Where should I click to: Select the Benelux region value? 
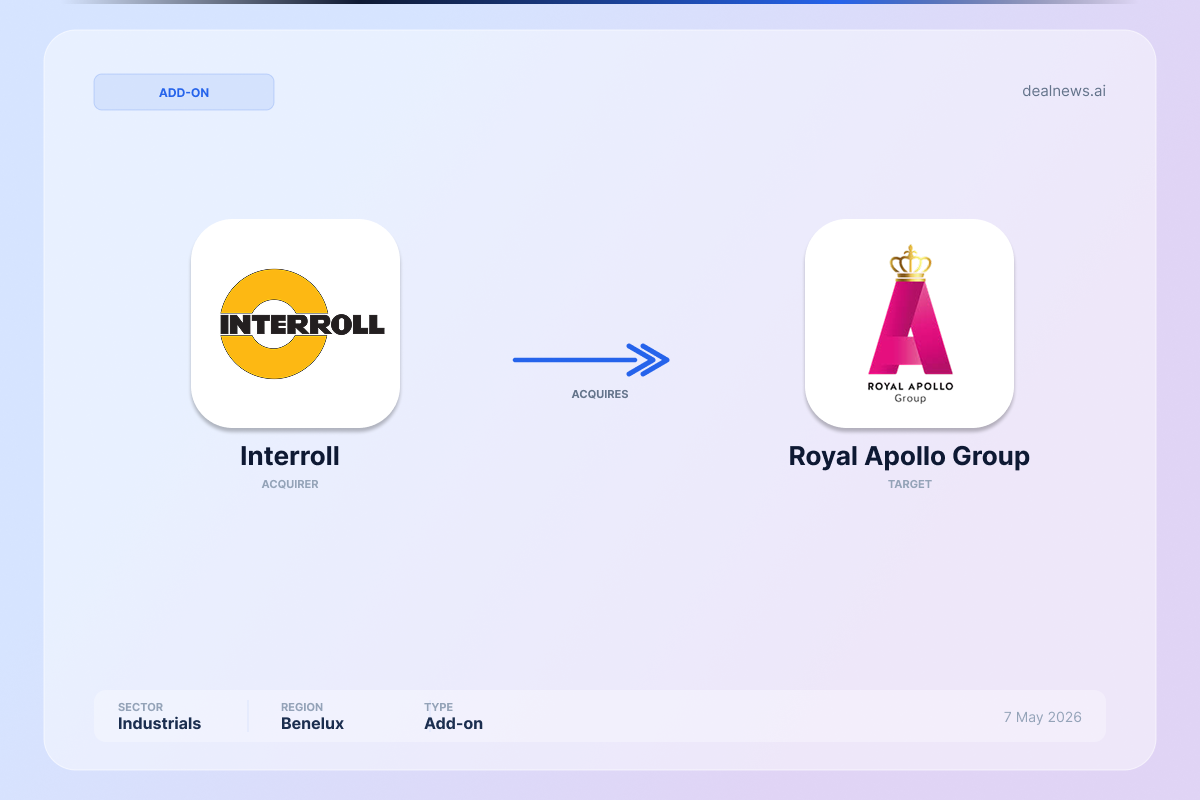(312, 724)
